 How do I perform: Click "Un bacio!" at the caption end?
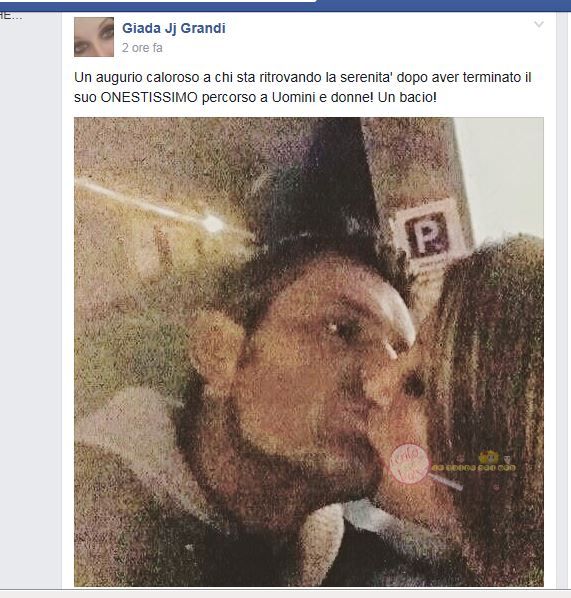point(407,98)
